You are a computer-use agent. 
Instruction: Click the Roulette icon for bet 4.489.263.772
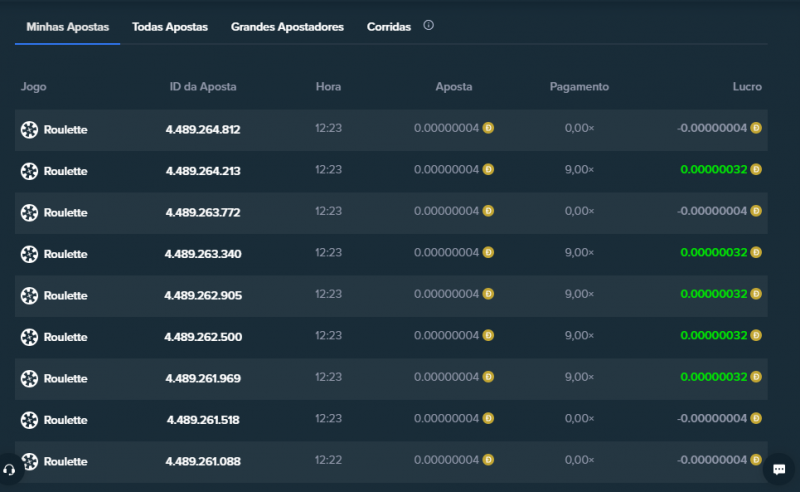click(x=29, y=212)
